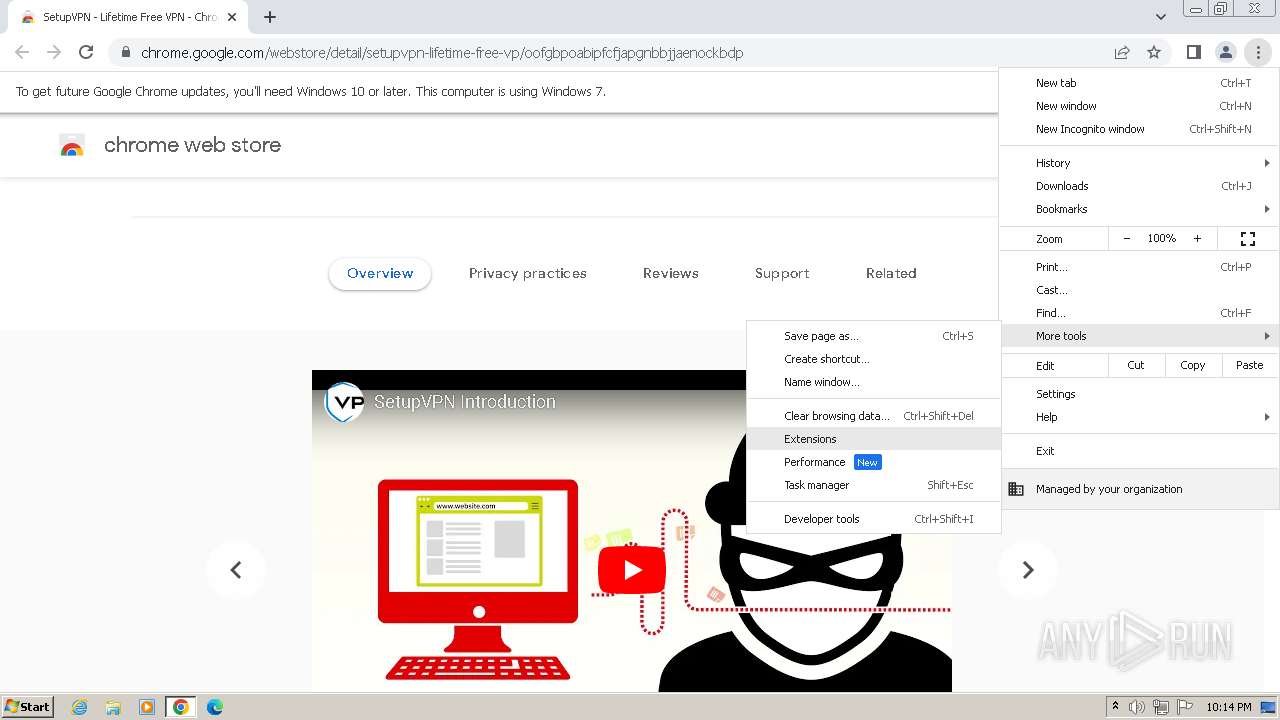The height and width of the screenshot is (720, 1280).
Task: Decrease zoom with minus button
Action: click(1127, 239)
